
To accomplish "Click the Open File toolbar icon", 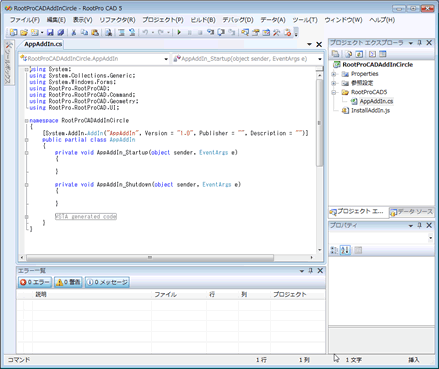I will [x=24, y=32].
